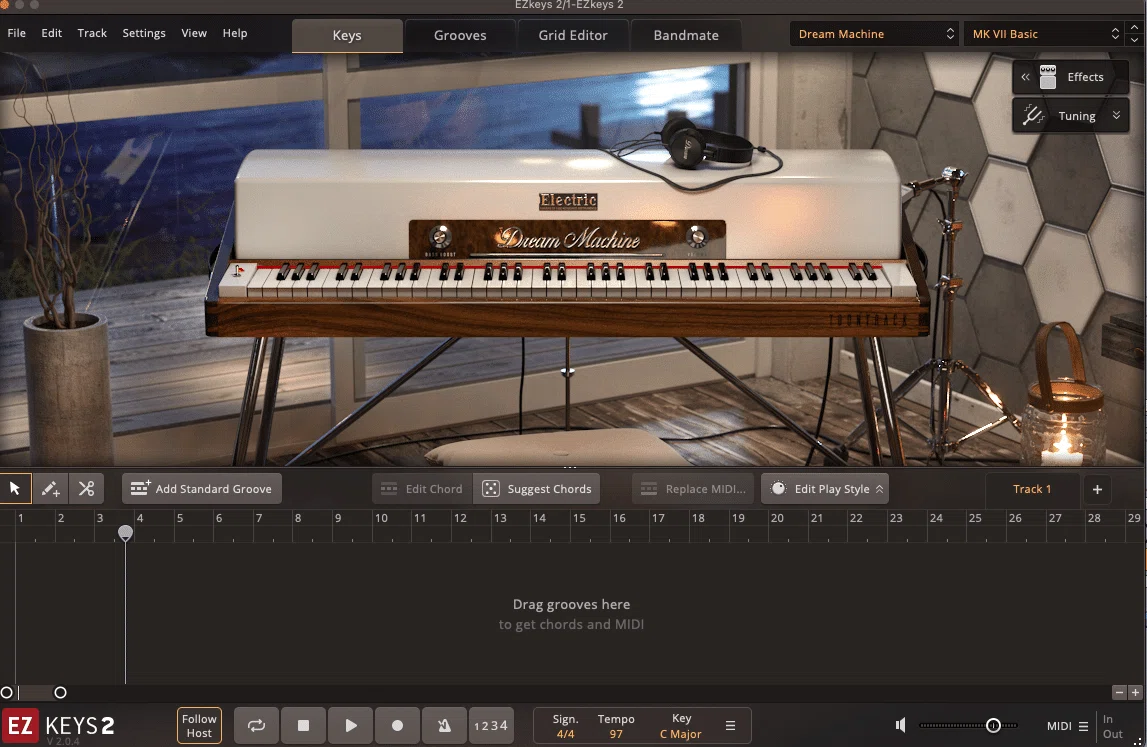Select the pencil draw tool
Screen dimensions: 1147x747
point(50,489)
